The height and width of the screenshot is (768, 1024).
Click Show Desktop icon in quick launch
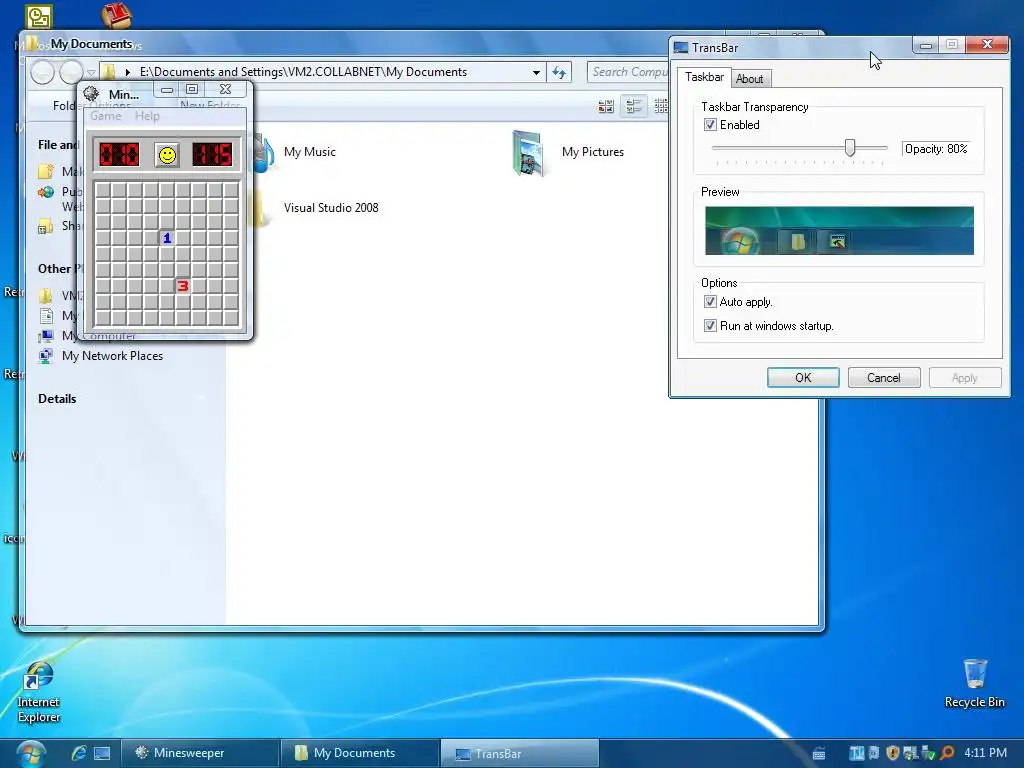coord(103,753)
